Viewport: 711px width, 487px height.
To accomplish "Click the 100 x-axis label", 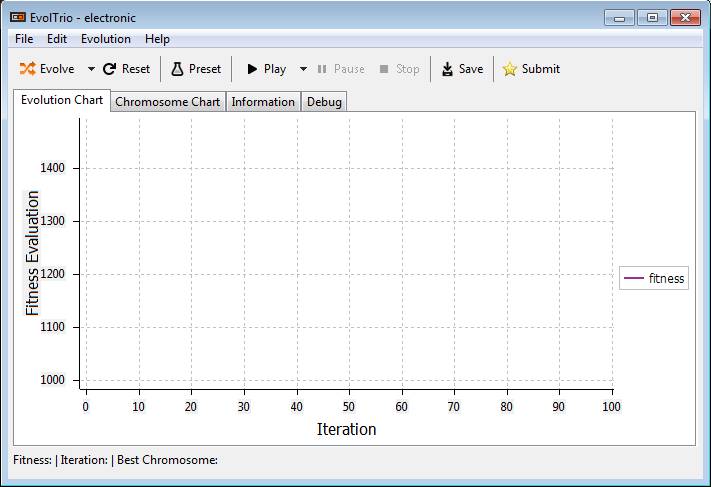I will 611,406.
